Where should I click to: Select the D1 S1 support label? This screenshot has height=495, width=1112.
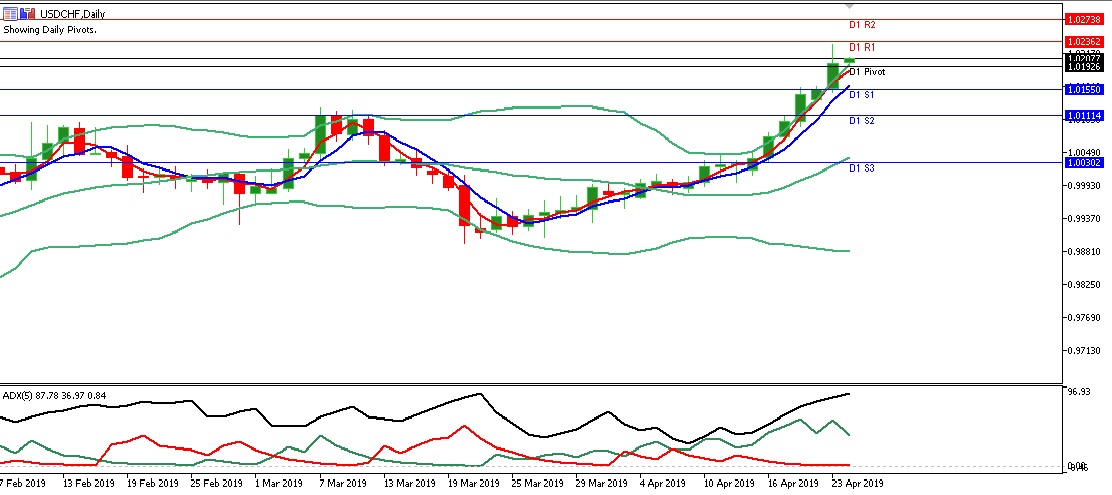(x=862, y=94)
